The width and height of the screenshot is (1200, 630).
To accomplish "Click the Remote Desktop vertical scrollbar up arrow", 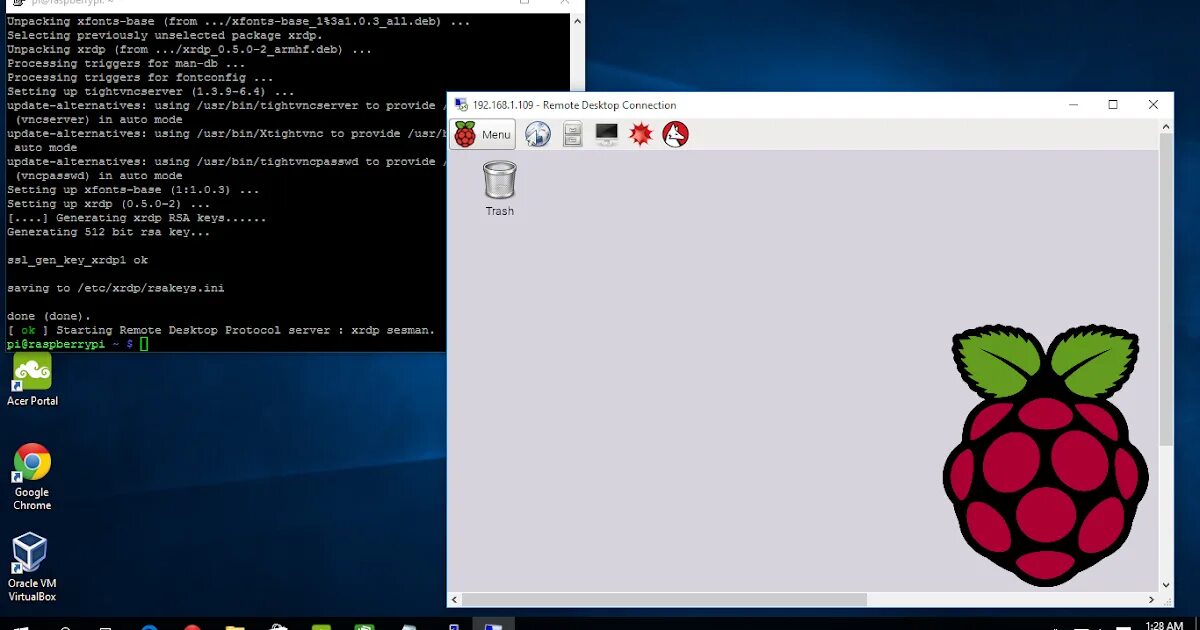I will [1166, 126].
